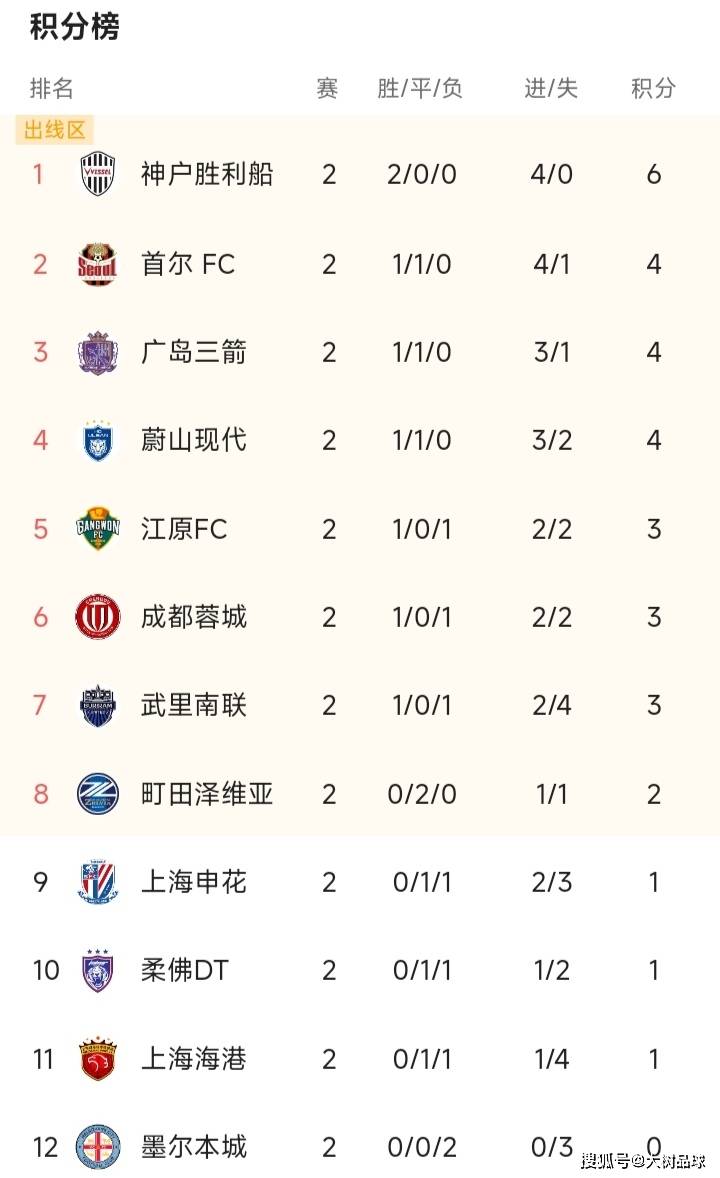Select the Ulsan Hyundai tiger logo
The height and width of the screenshot is (1178, 720).
coord(97,440)
